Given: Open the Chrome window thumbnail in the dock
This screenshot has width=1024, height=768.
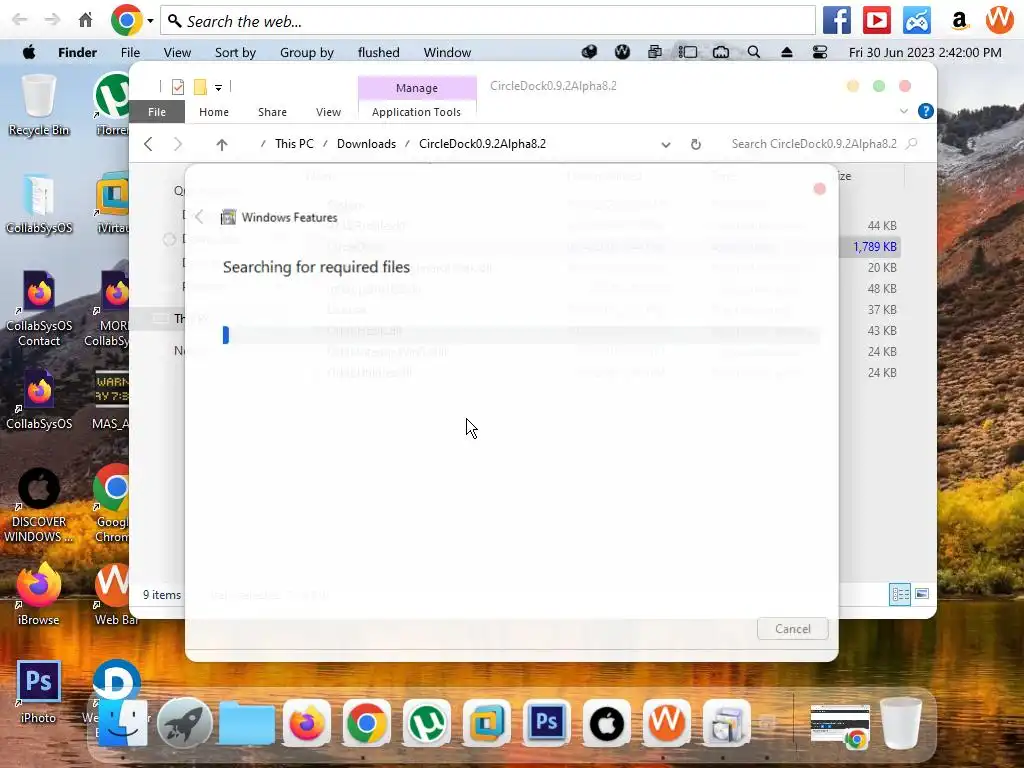Looking at the screenshot, I should click(x=840, y=726).
